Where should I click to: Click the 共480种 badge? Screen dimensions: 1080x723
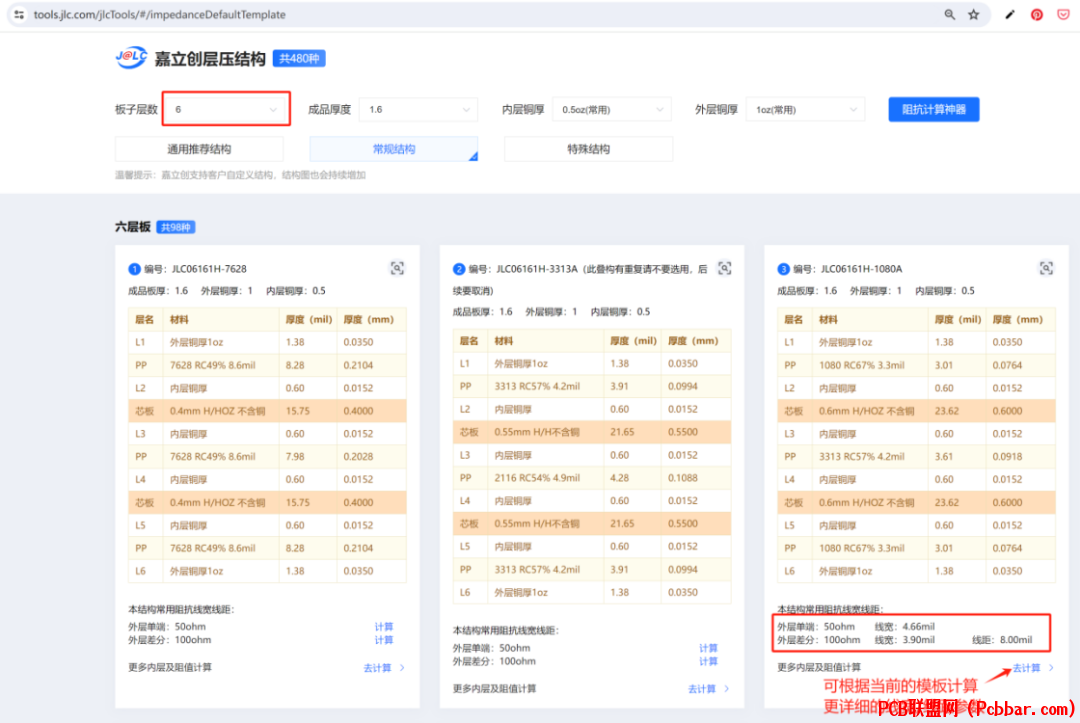pos(299,59)
